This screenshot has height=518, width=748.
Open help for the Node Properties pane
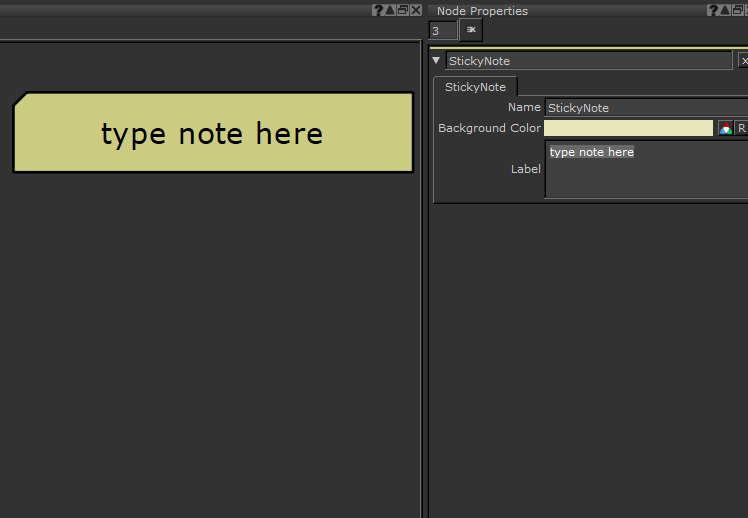[713, 10]
